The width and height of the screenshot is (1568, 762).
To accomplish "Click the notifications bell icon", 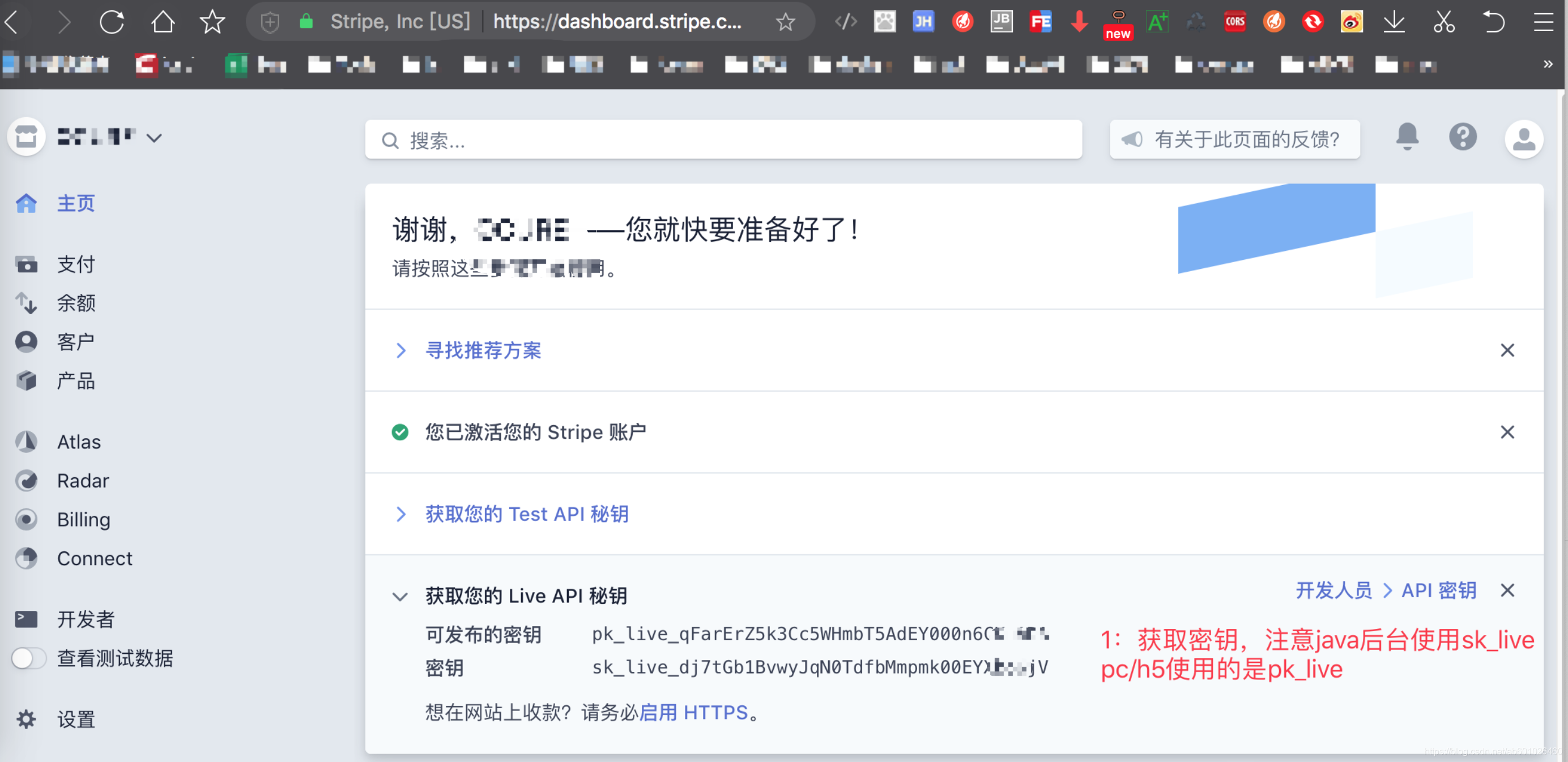I will click(x=1407, y=138).
